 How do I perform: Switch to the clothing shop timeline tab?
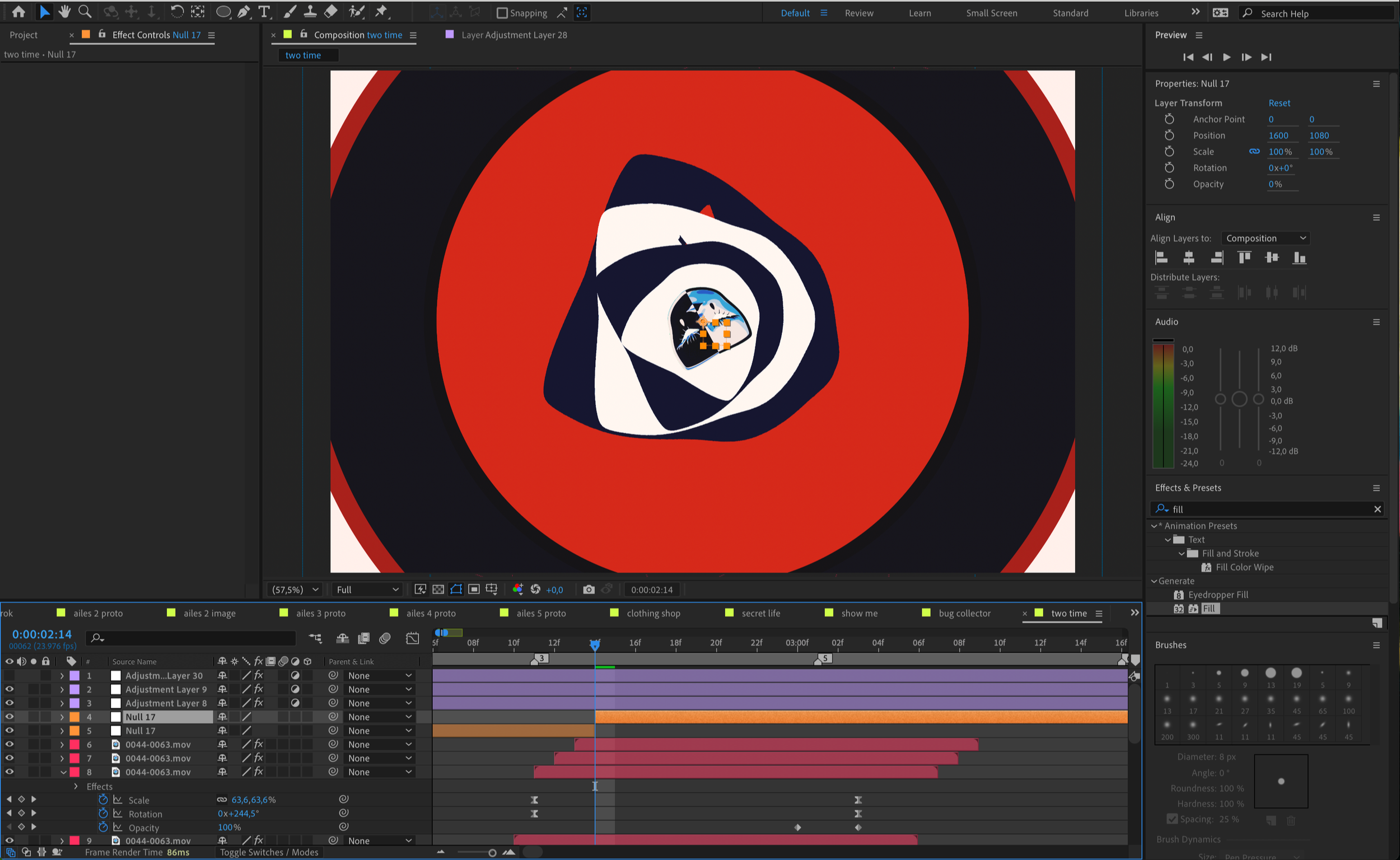click(653, 613)
